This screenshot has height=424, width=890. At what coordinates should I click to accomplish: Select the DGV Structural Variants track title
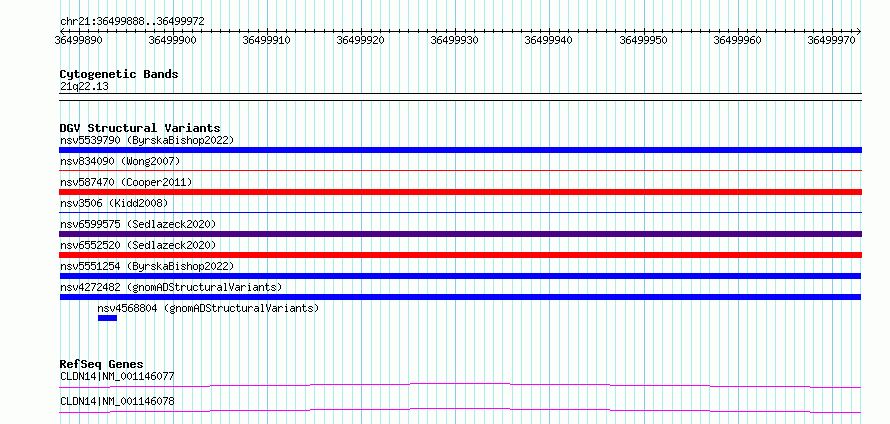140,128
